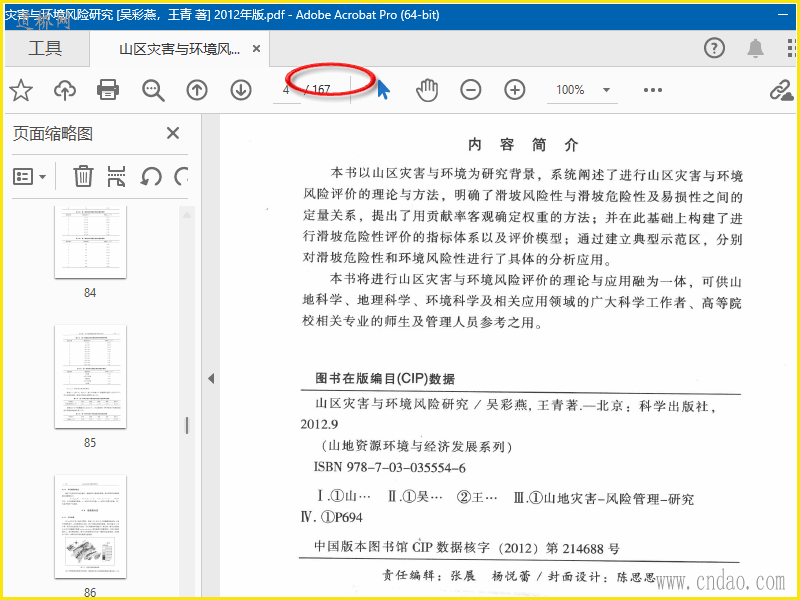Viewport: 800px width, 600px height.
Task: Click the current page number field
Action: [x=286, y=90]
